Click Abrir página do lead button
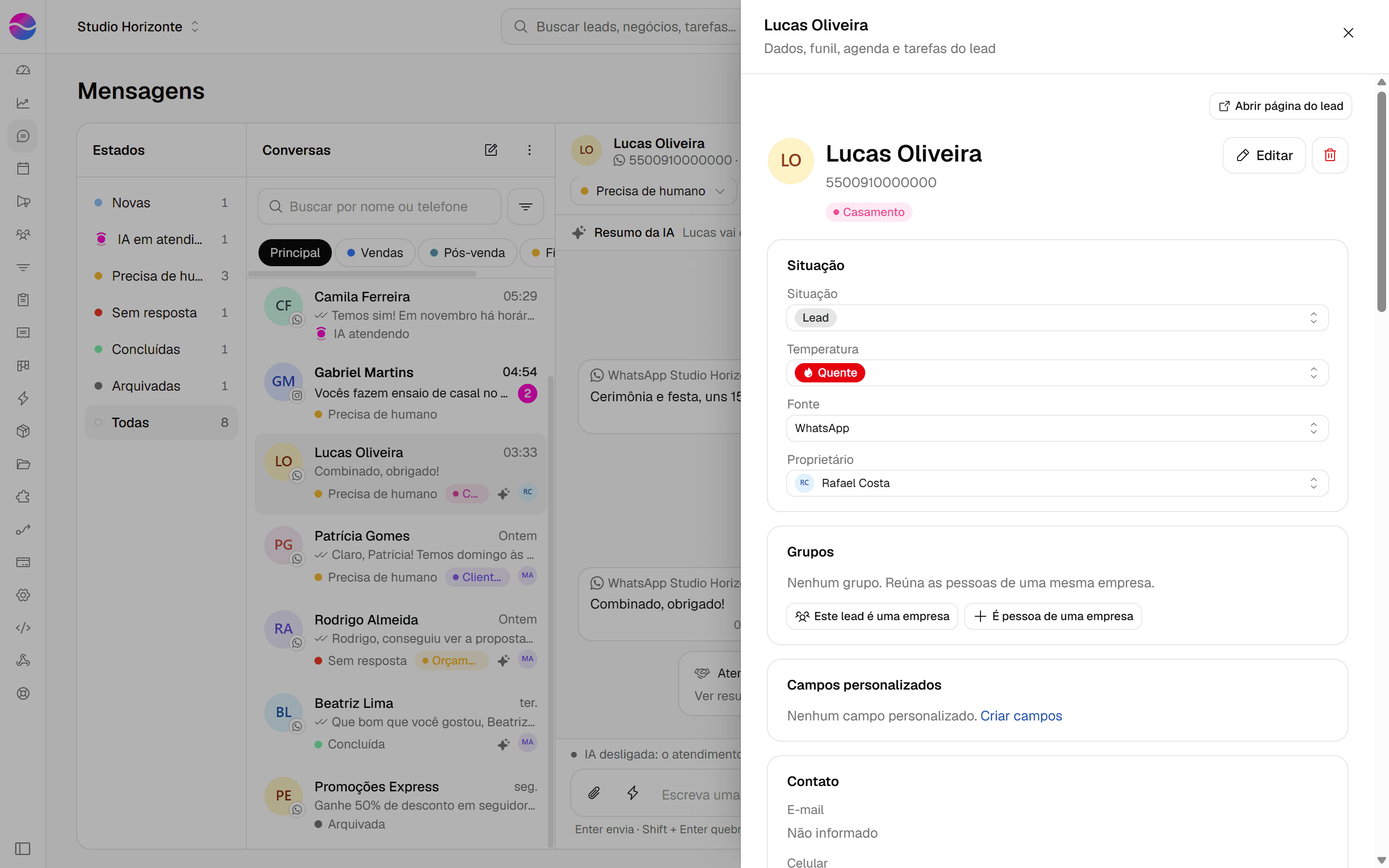This screenshot has height=868, width=1389. pyautogui.click(x=1280, y=106)
